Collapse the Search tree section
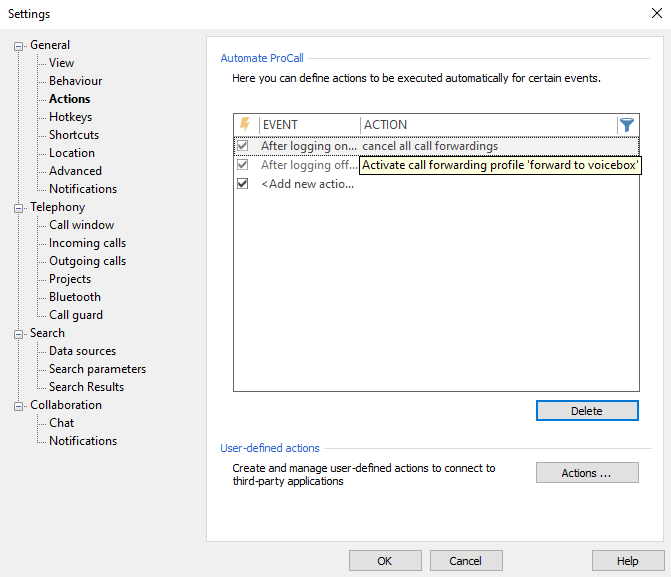This screenshot has width=671, height=577. click(x=19, y=333)
